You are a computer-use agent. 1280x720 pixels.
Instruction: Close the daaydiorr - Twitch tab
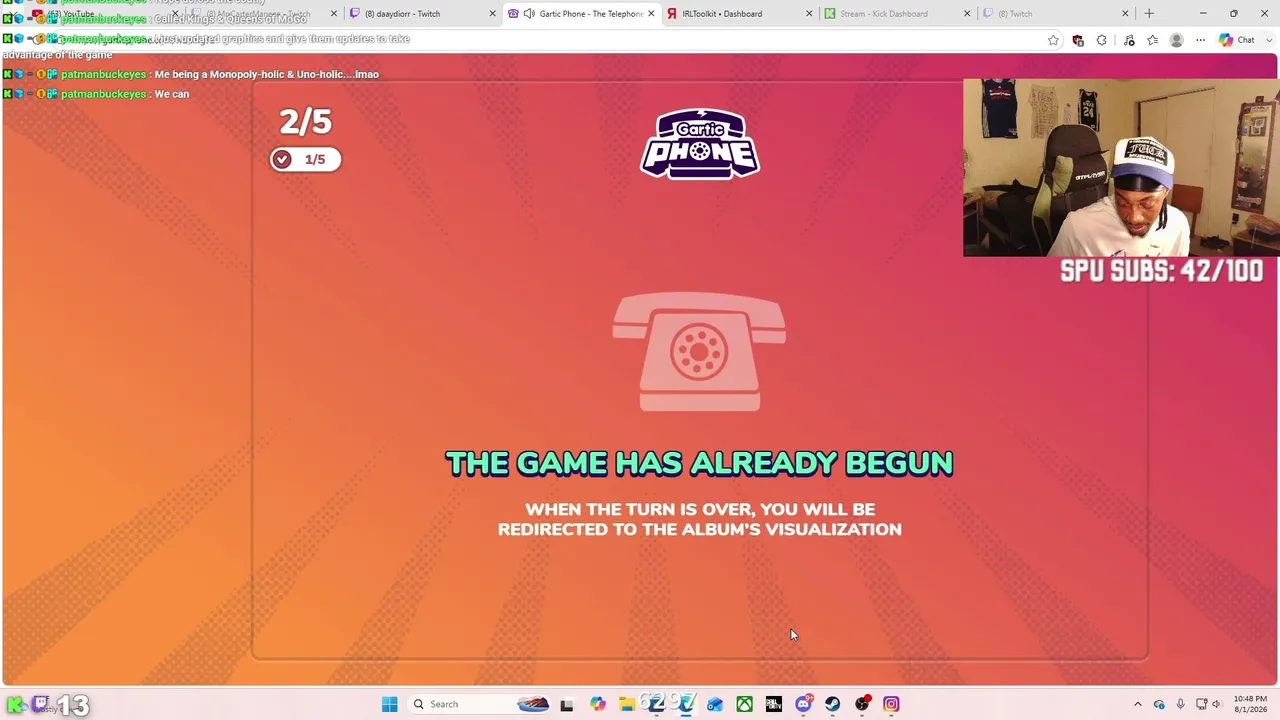pos(493,14)
